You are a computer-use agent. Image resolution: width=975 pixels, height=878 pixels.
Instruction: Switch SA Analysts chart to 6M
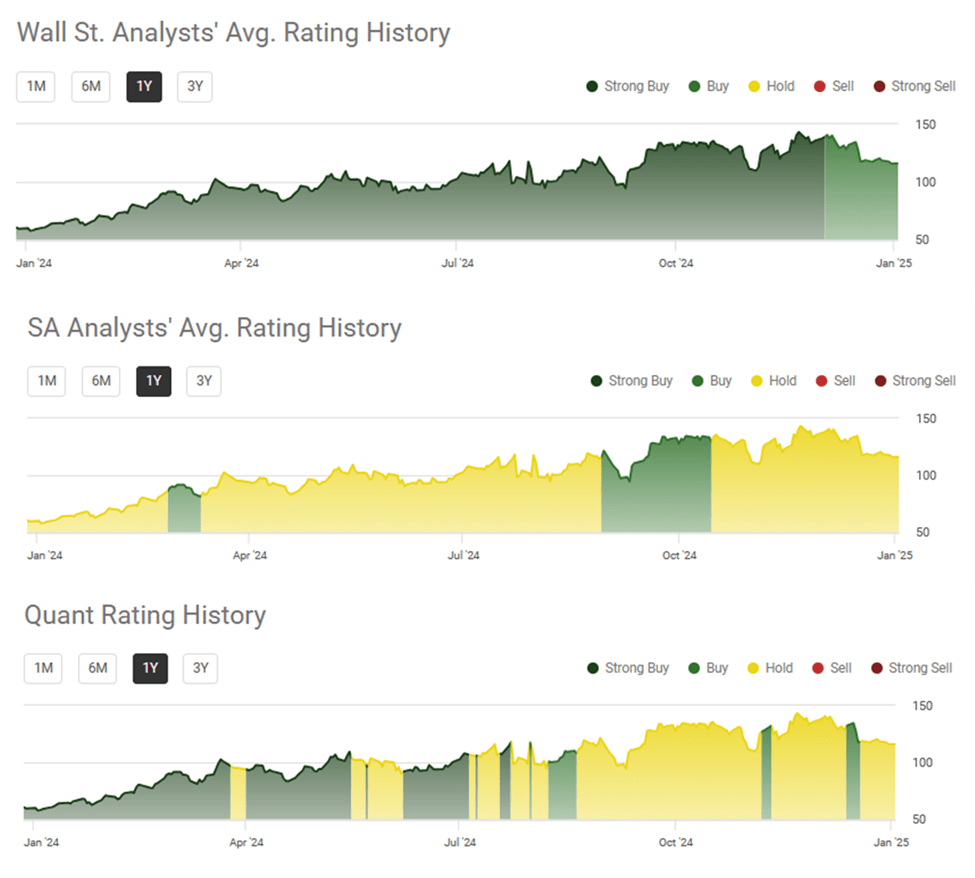(x=100, y=381)
